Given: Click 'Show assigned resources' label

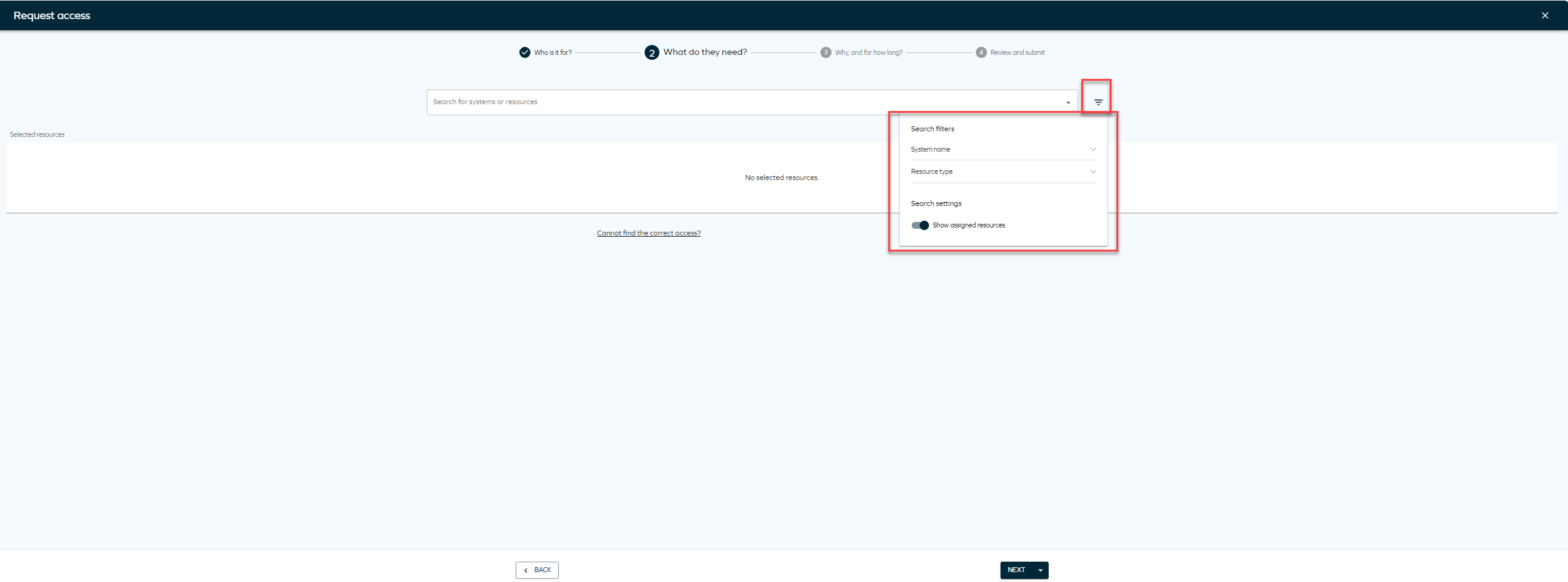Looking at the screenshot, I should point(968,225).
